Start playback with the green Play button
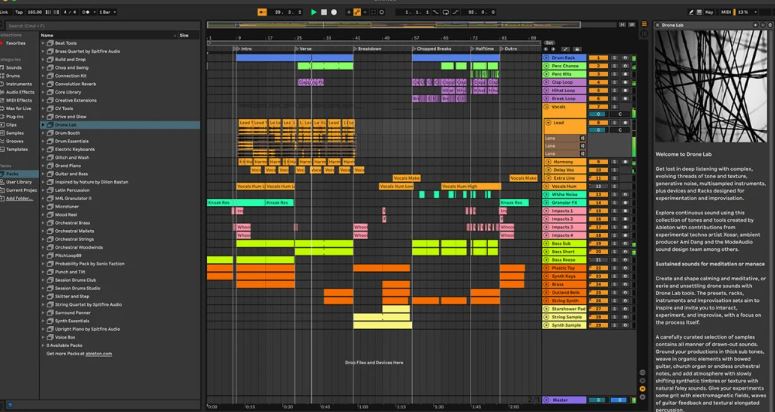This screenshot has height=412, width=775. [x=313, y=12]
